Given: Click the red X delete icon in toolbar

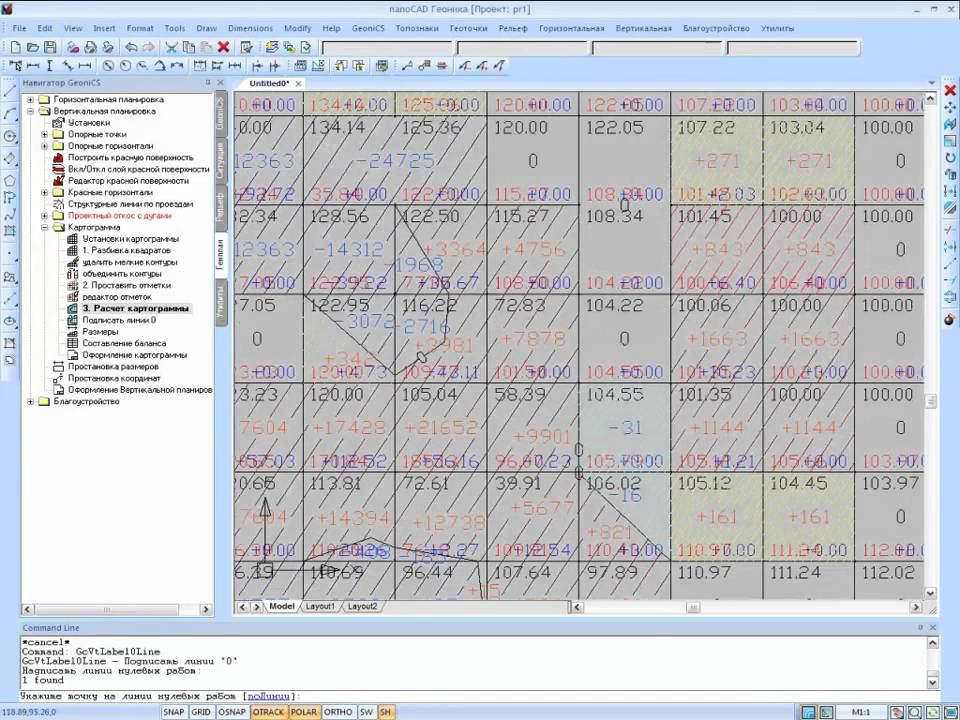Looking at the screenshot, I should coord(223,47).
